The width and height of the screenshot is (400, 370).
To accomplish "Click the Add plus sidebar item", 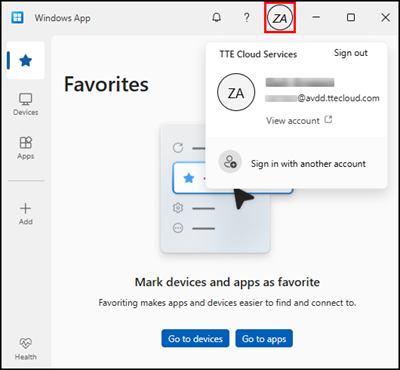I will point(26,214).
